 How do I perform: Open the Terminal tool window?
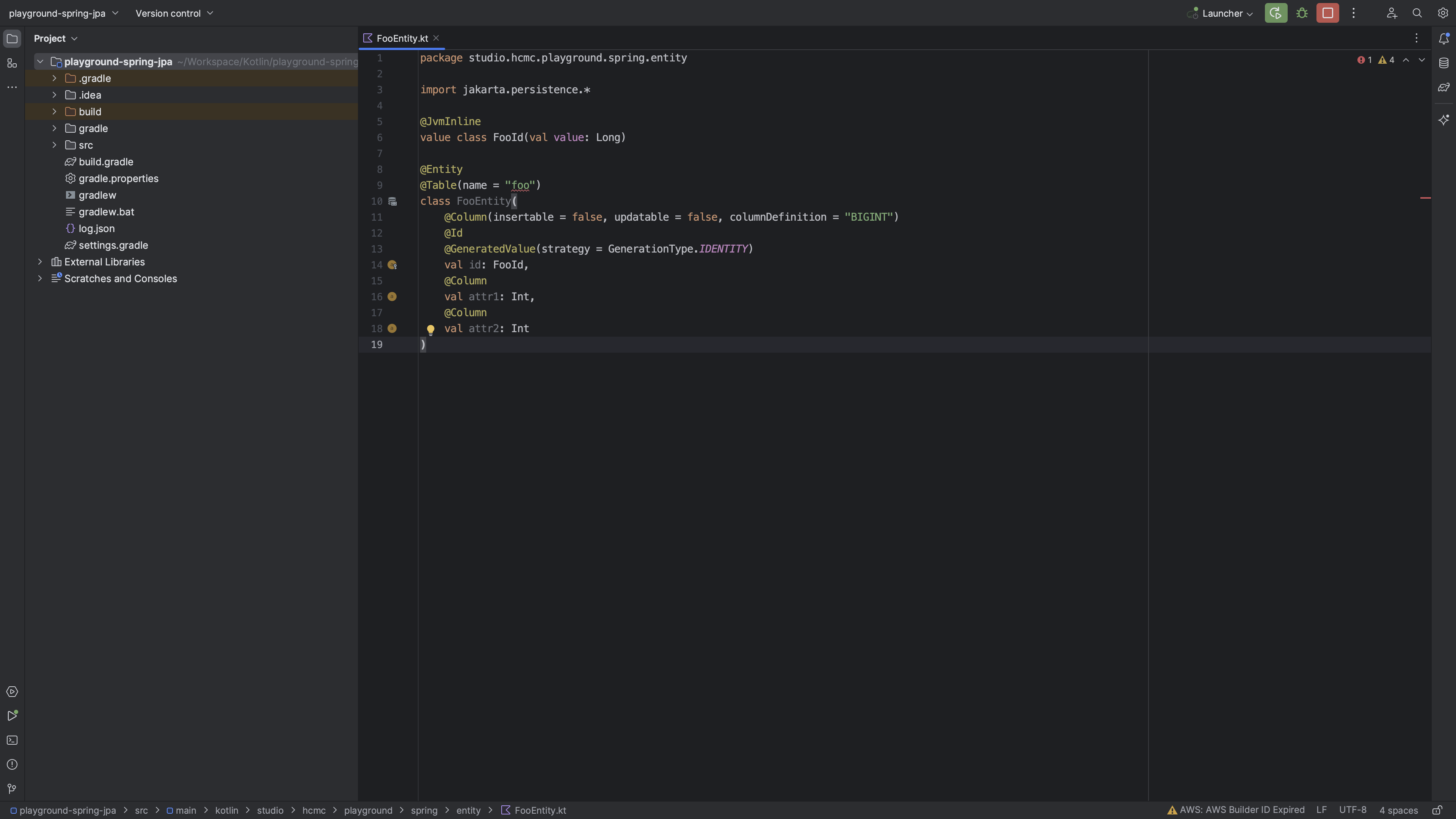pyautogui.click(x=12, y=741)
